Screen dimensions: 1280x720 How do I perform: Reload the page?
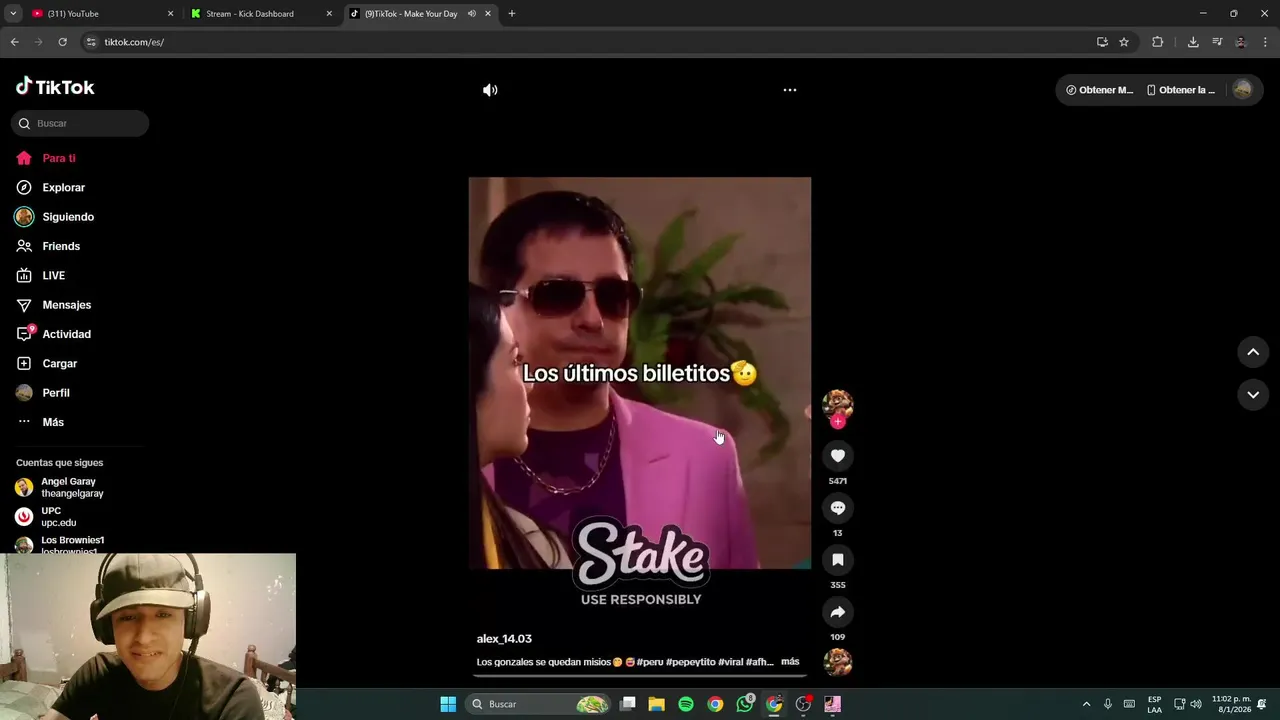coord(62,42)
